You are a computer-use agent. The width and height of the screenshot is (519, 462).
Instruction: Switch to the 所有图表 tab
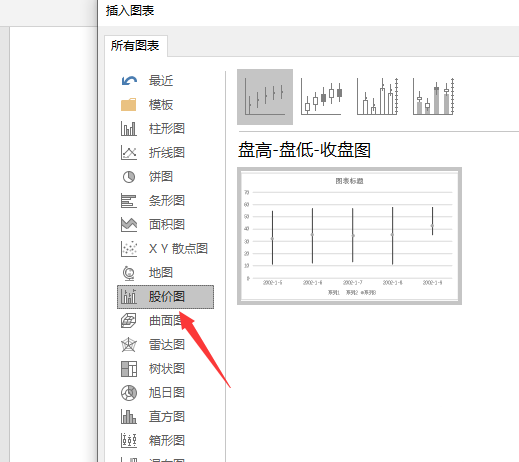coord(135,46)
